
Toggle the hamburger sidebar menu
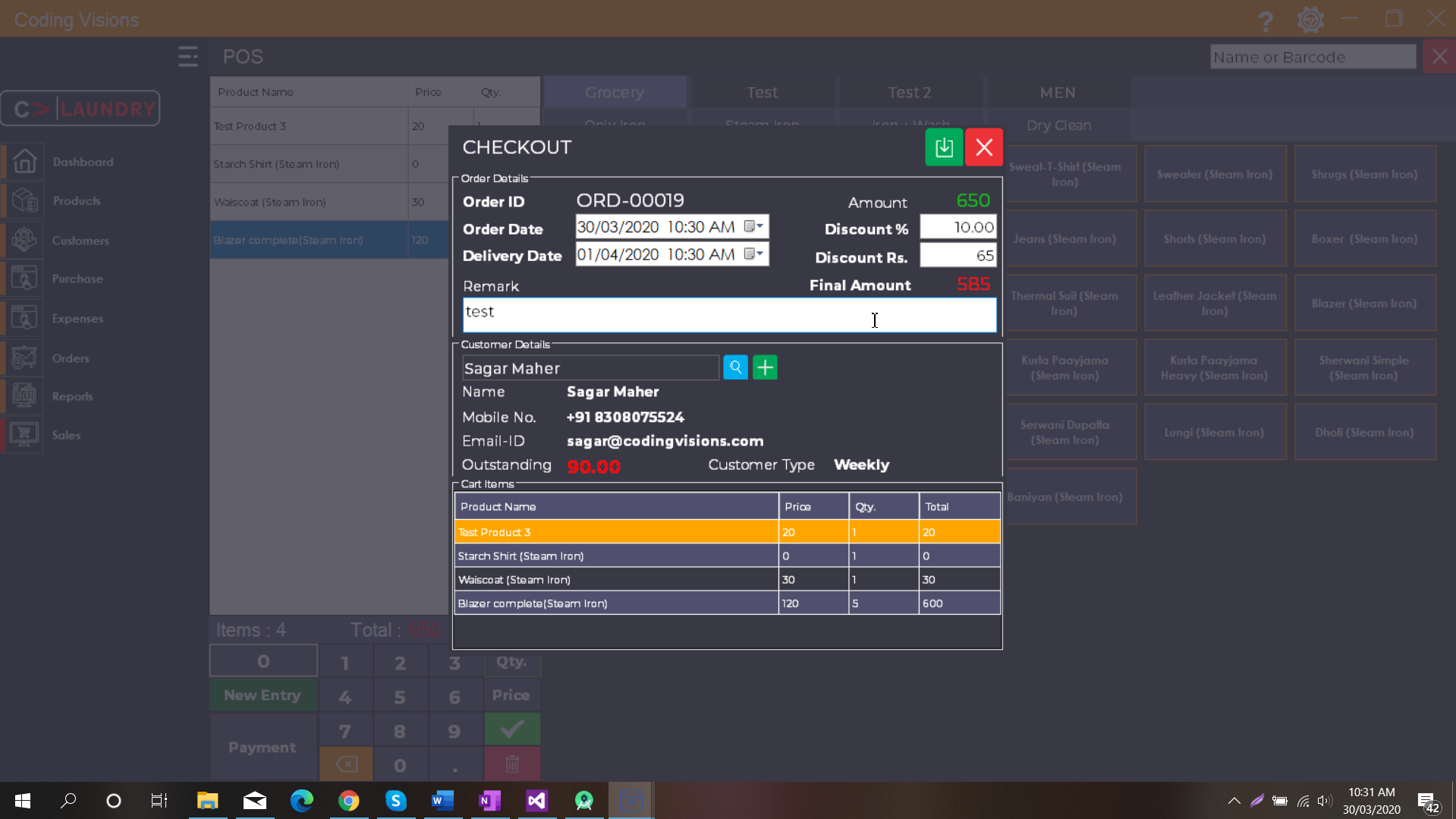(x=188, y=56)
